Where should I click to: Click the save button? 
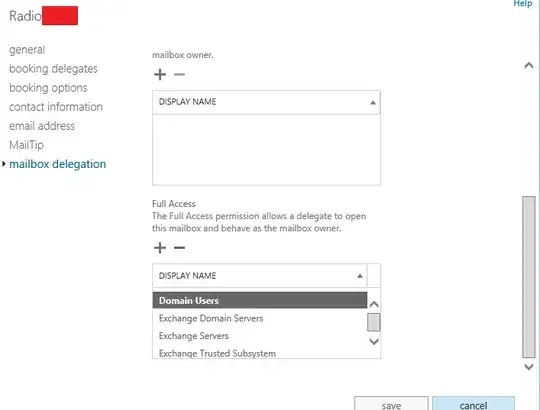click(x=391, y=403)
